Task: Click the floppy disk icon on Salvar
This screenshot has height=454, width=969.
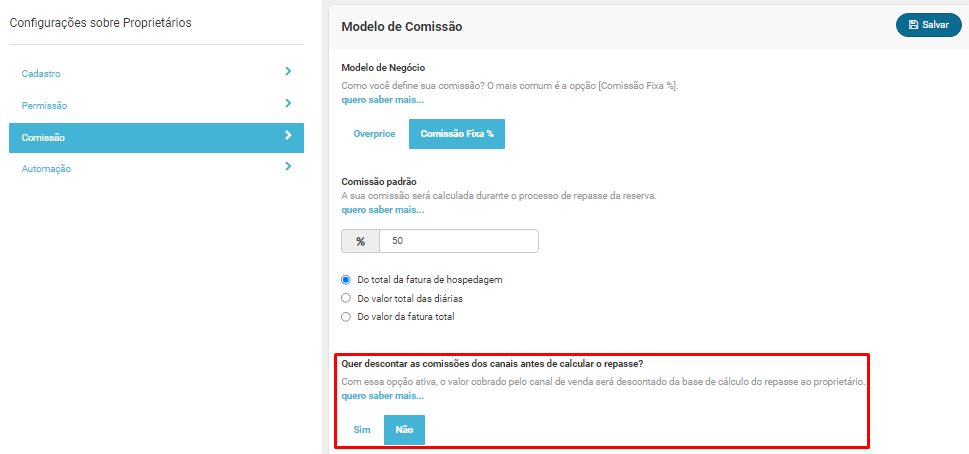Action: pos(913,25)
